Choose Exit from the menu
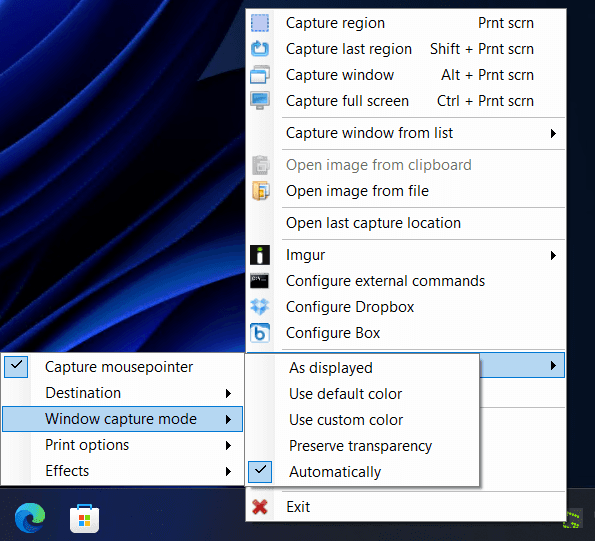Image resolution: width=595 pixels, height=541 pixels. (x=406, y=507)
